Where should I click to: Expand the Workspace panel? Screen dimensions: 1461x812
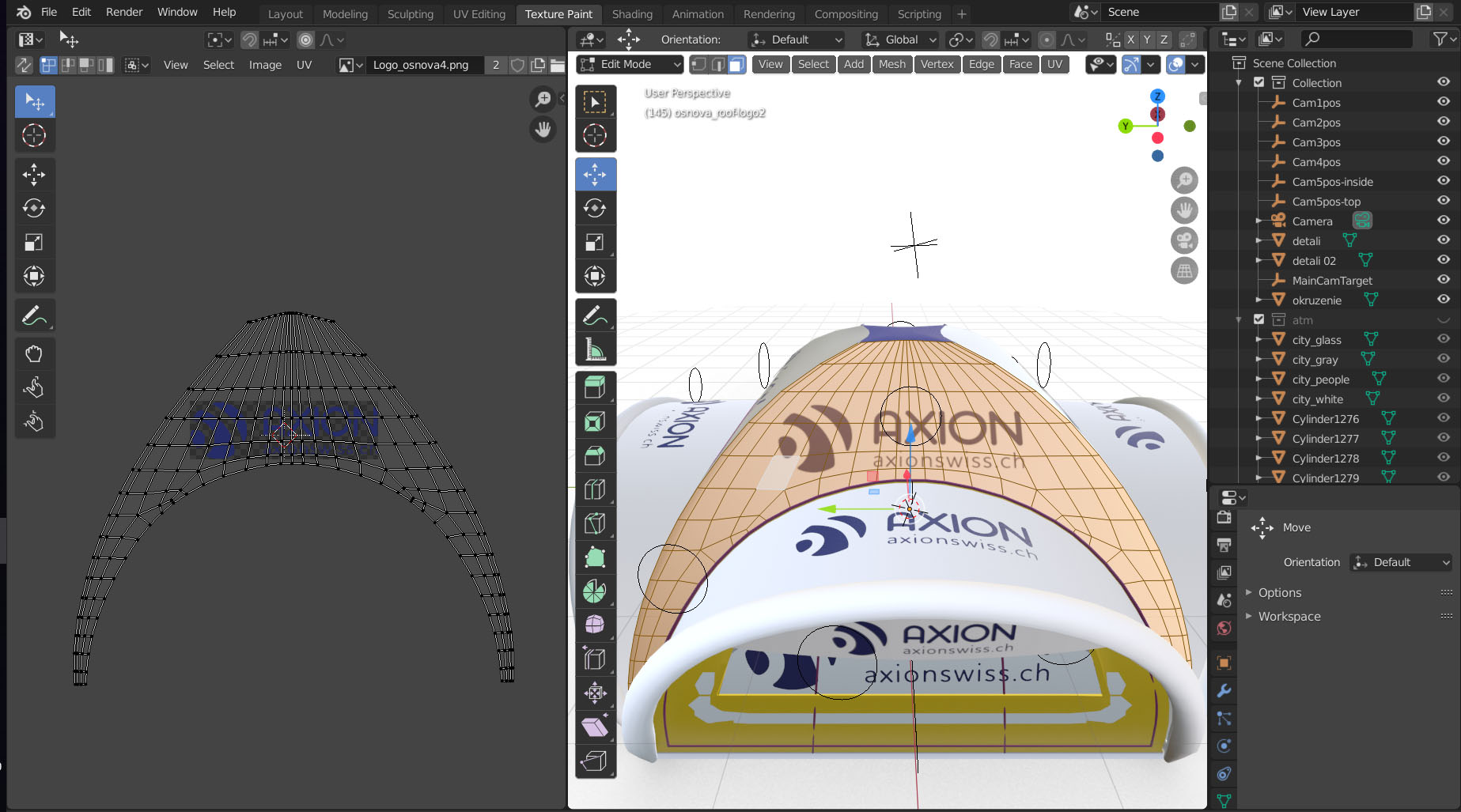(x=1289, y=616)
